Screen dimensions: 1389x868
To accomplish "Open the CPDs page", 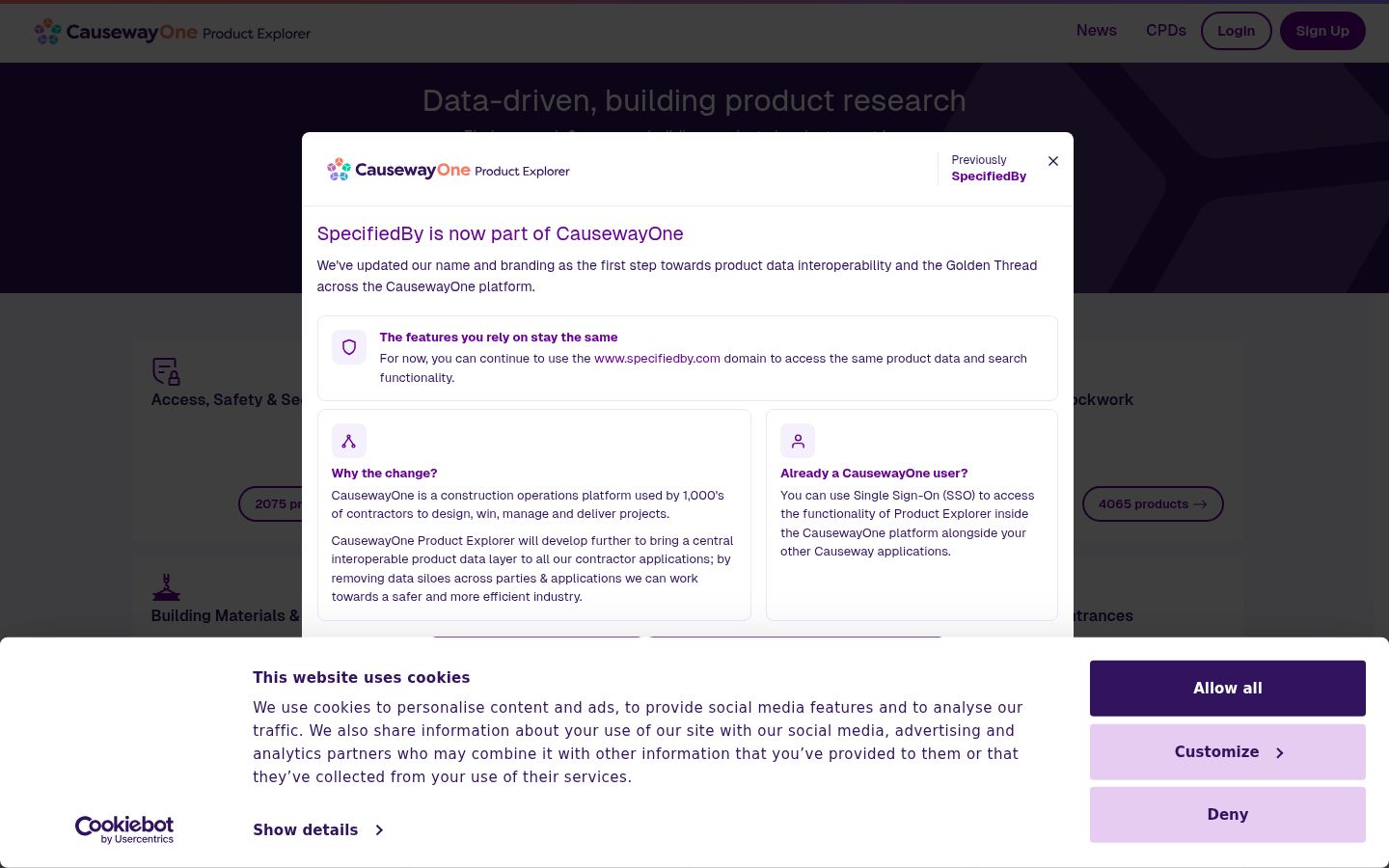I will [1166, 31].
